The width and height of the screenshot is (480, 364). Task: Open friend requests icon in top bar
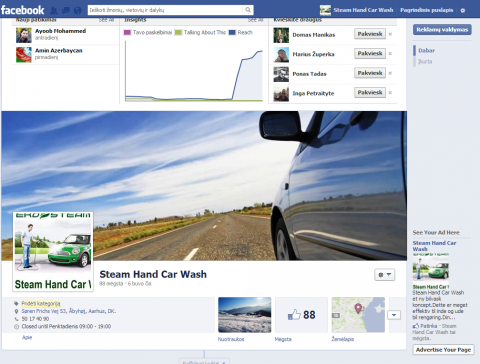[x=54, y=10]
